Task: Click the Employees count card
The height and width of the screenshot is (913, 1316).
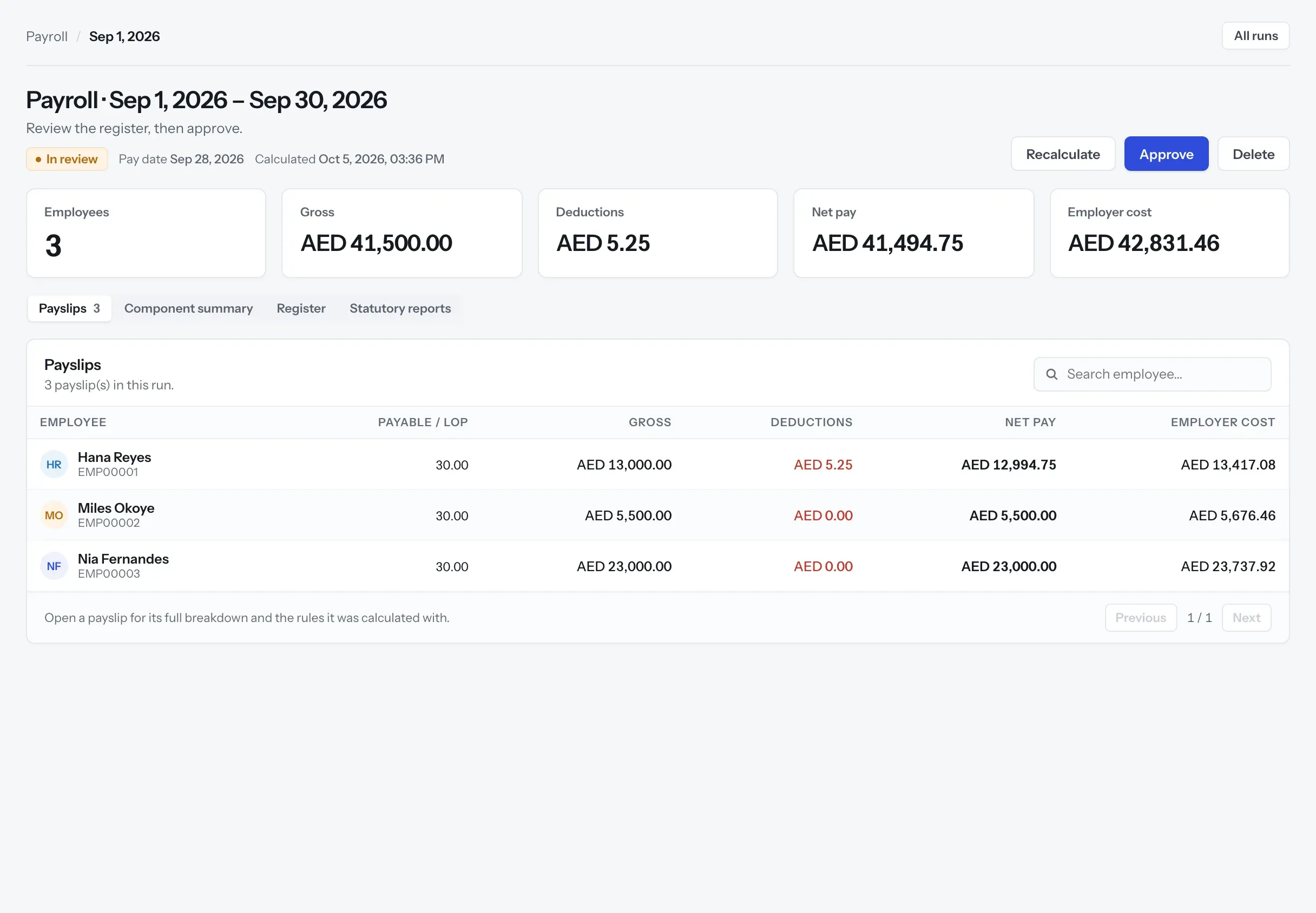Action: point(146,234)
